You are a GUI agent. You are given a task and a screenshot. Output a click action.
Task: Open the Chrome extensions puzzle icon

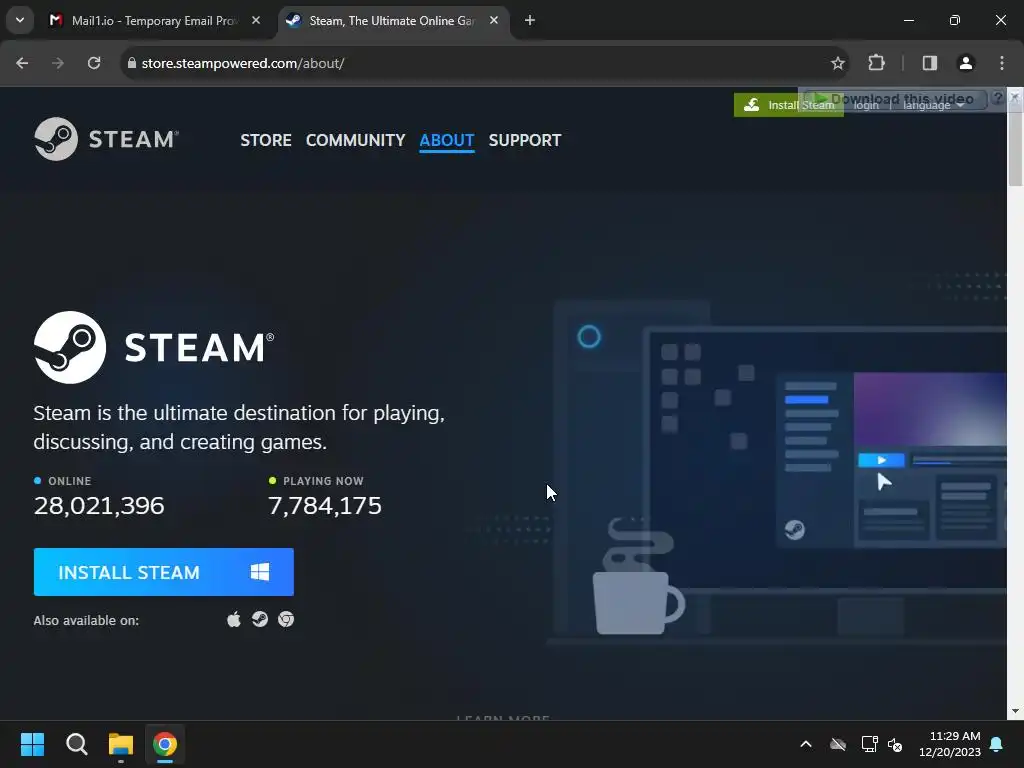(x=876, y=63)
